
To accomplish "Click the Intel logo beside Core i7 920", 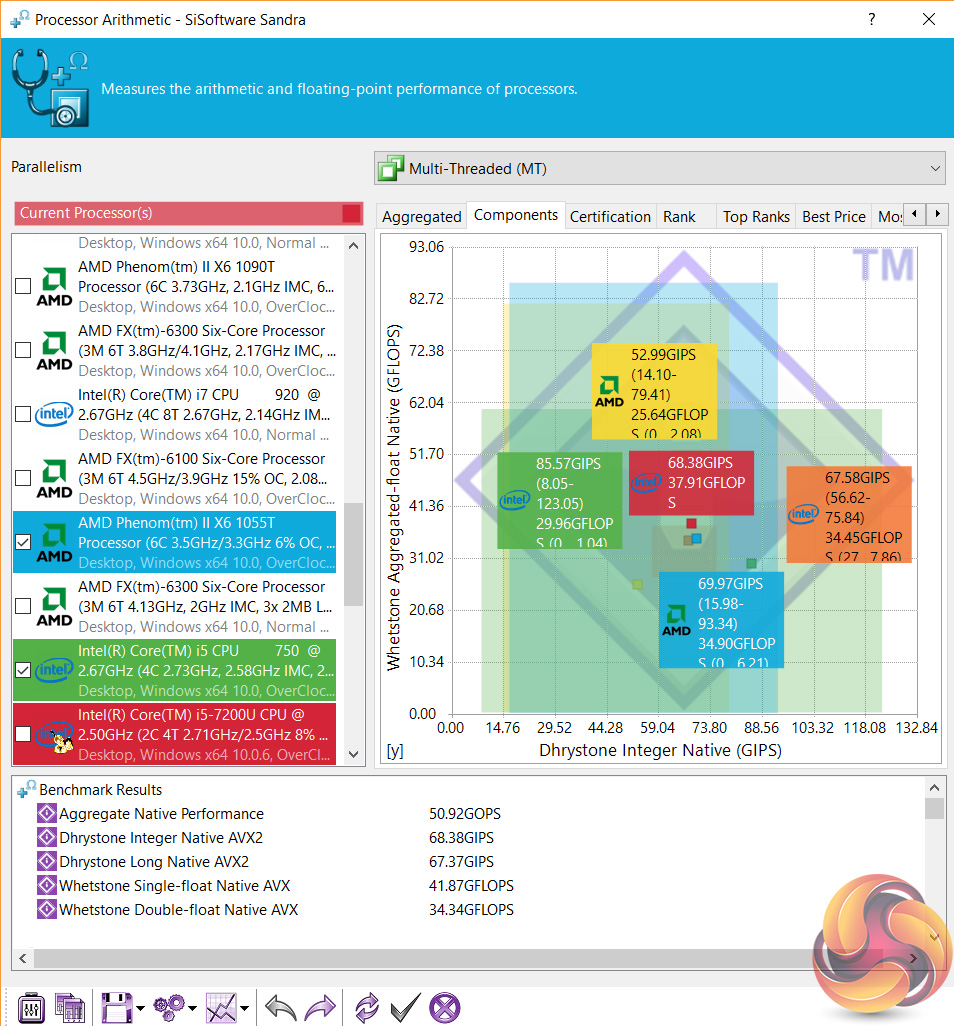I will [x=54, y=414].
